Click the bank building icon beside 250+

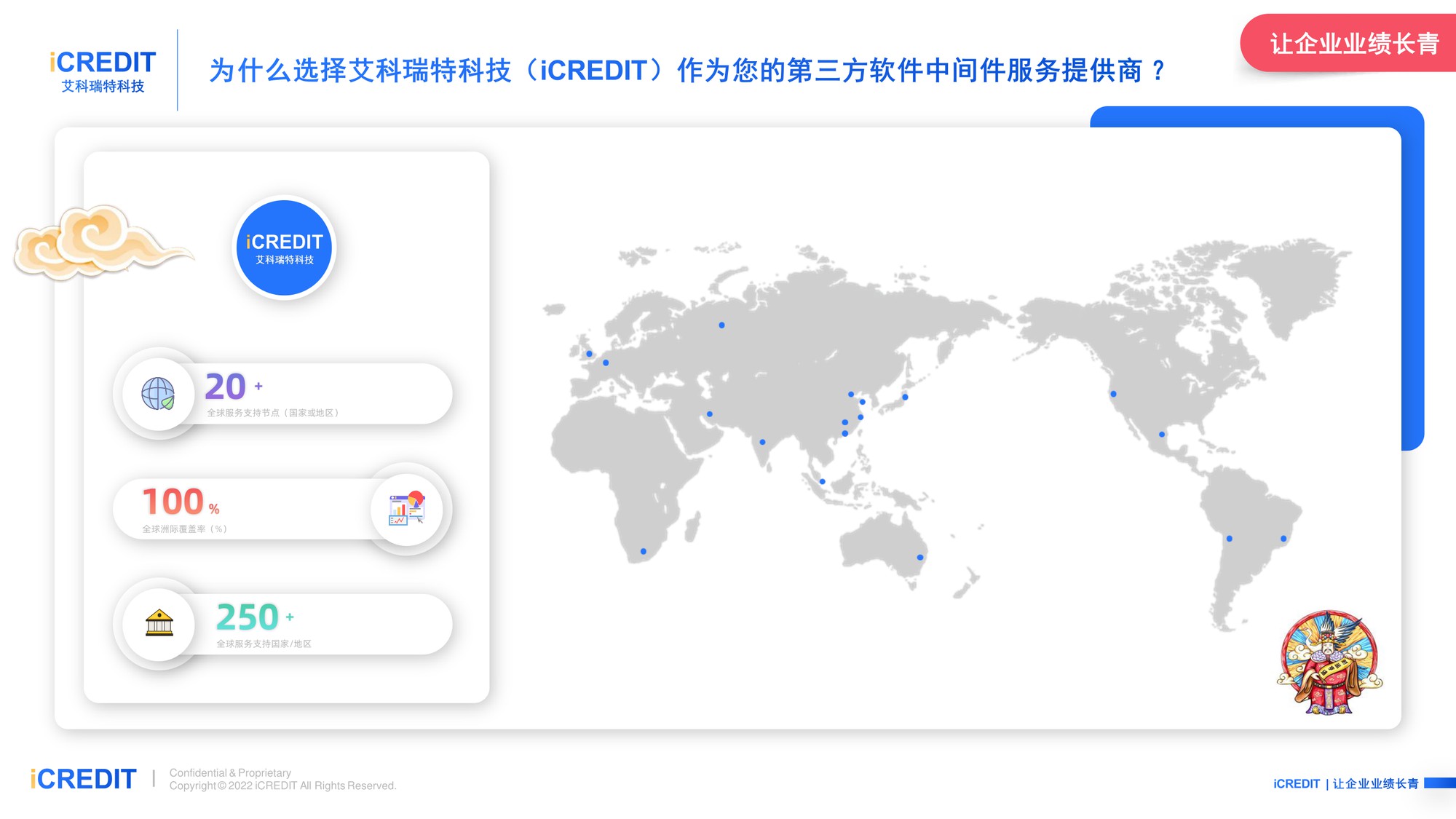tap(159, 623)
